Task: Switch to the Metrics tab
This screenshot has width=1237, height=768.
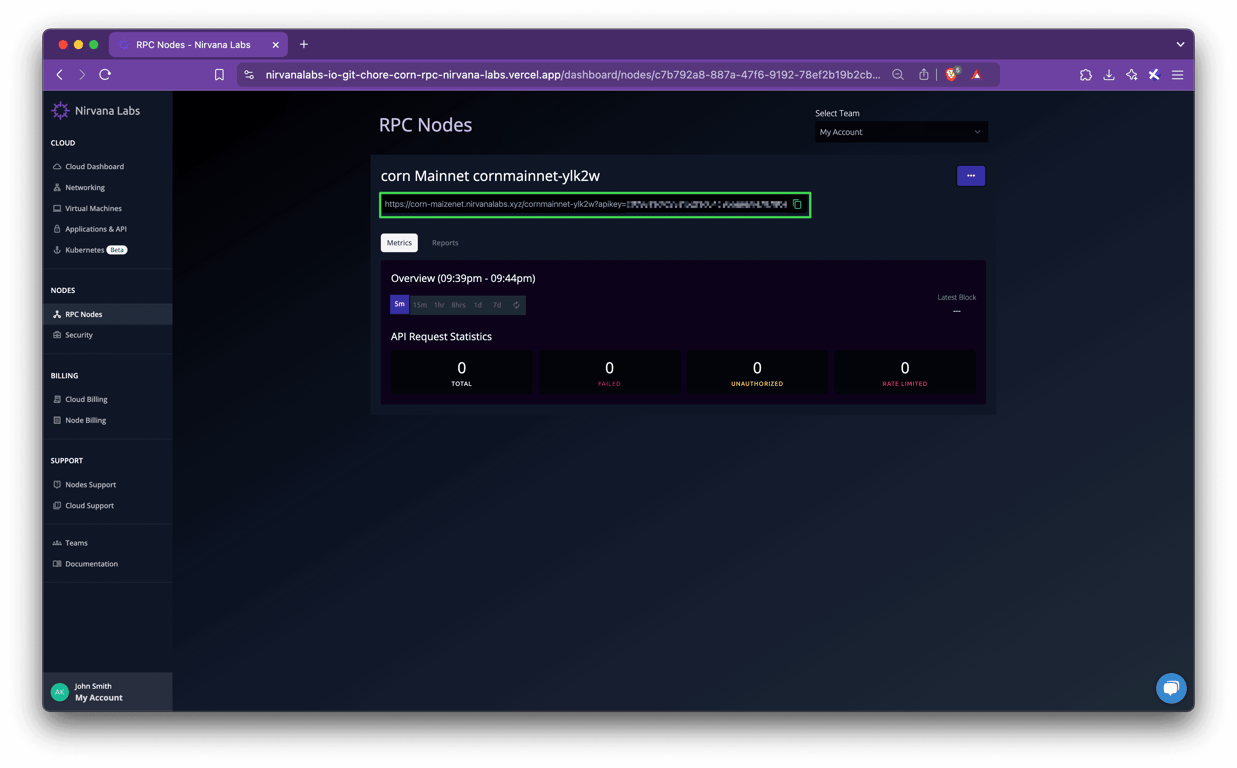Action: point(399,243)
